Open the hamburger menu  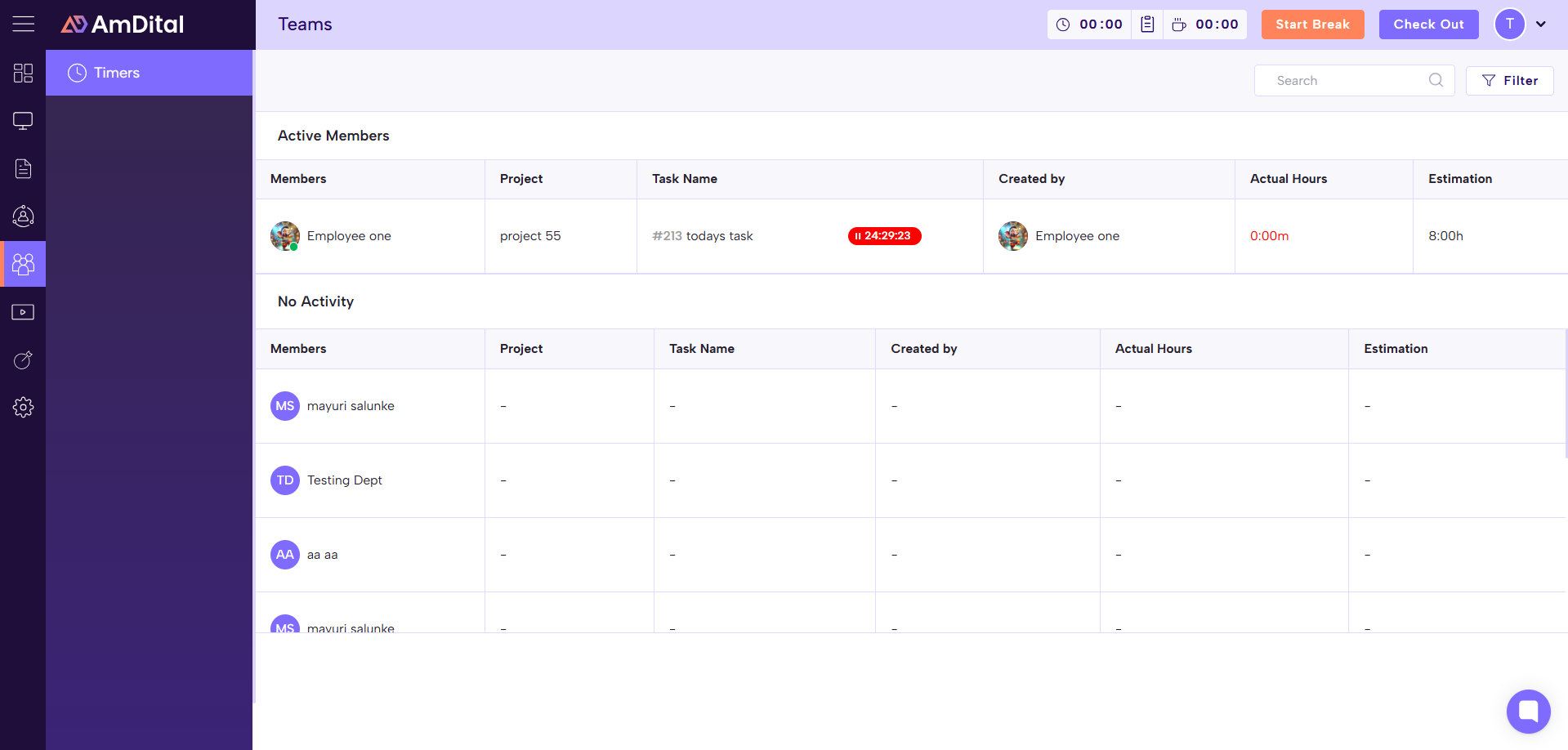[x=23, y=25]
